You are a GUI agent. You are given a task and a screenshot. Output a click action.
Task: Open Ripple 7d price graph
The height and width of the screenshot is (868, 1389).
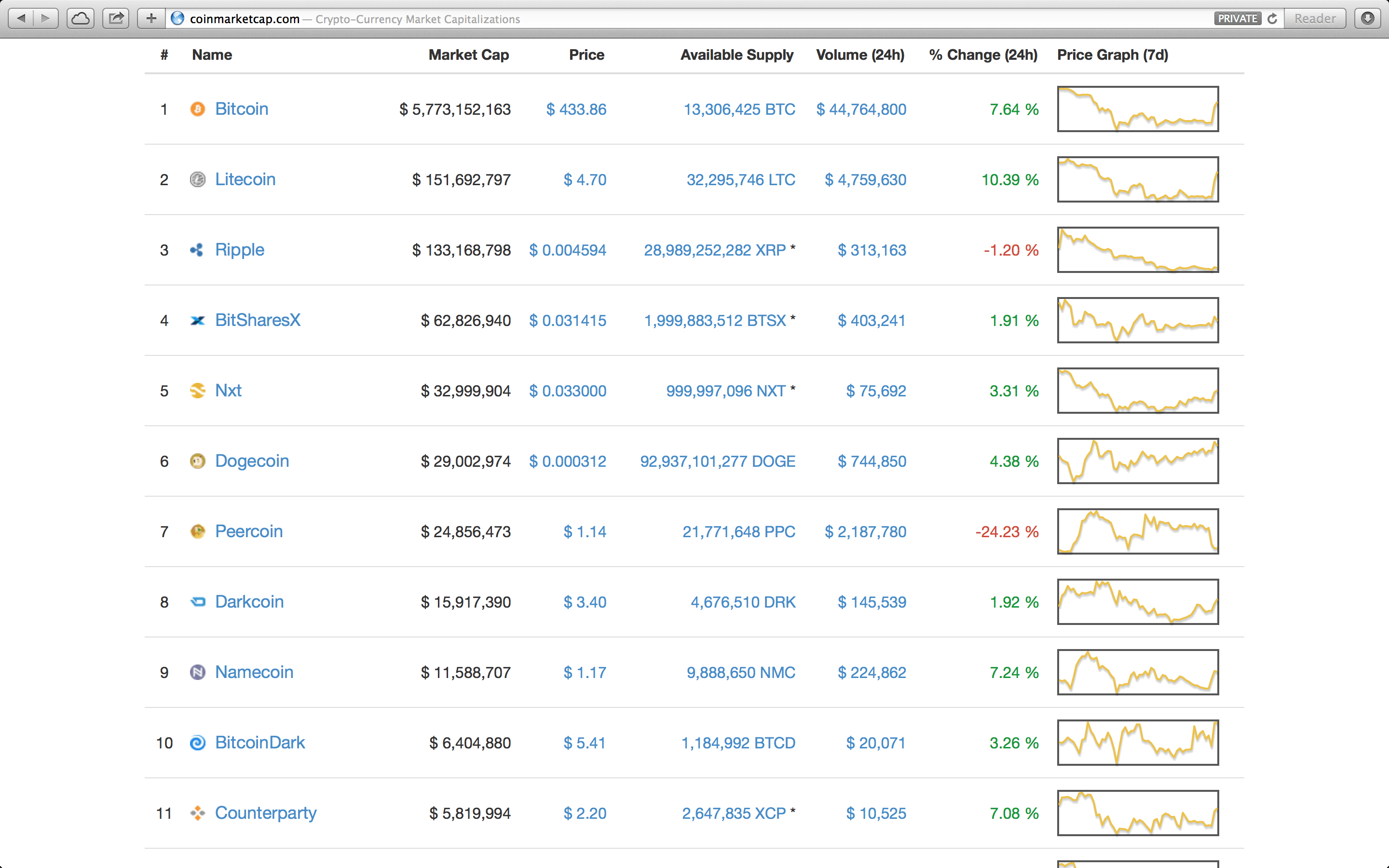pos(1138,250)
